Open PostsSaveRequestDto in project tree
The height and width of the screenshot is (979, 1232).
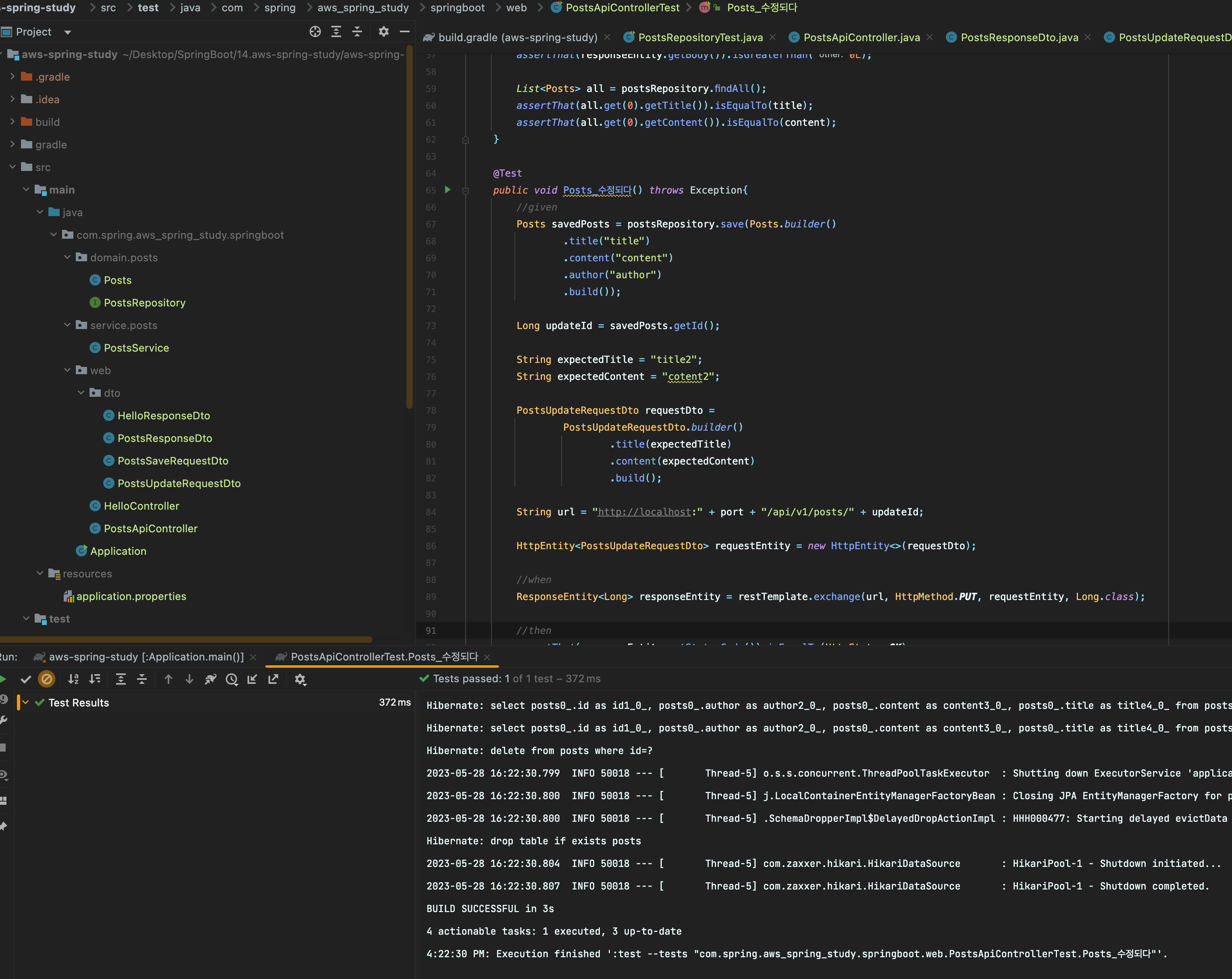173,460
